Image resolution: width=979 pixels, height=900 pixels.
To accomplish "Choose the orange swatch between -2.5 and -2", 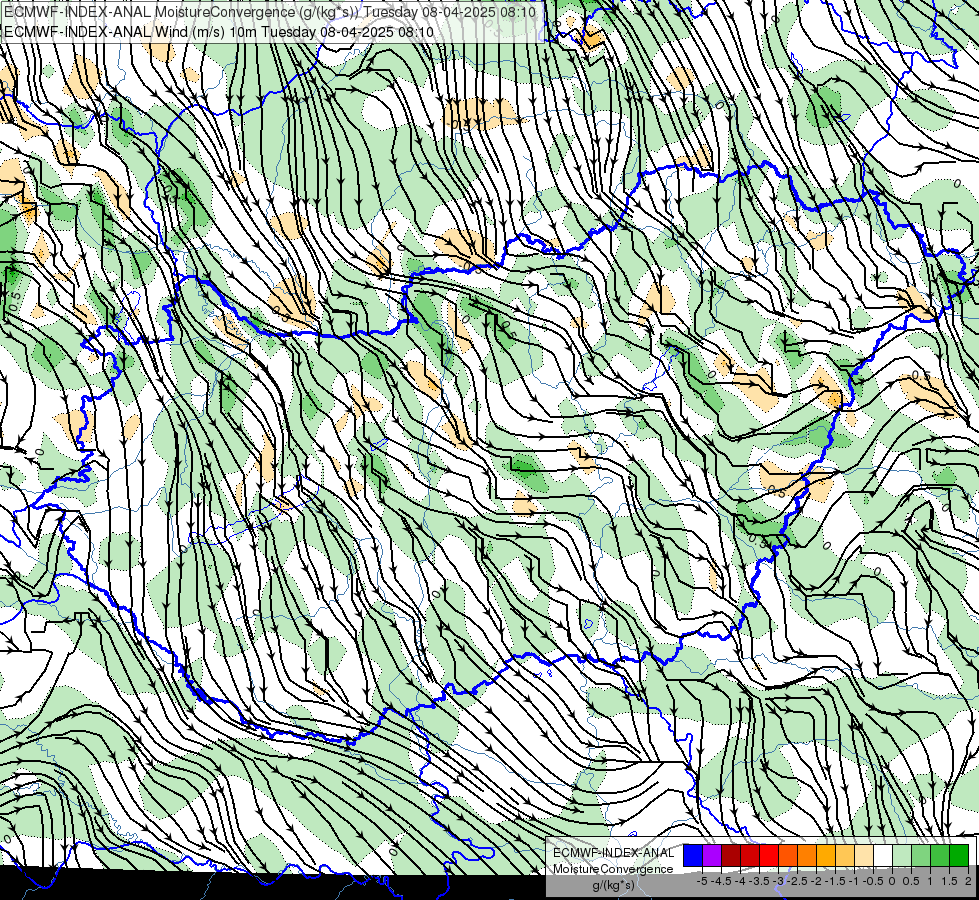I will pos(807,856).
